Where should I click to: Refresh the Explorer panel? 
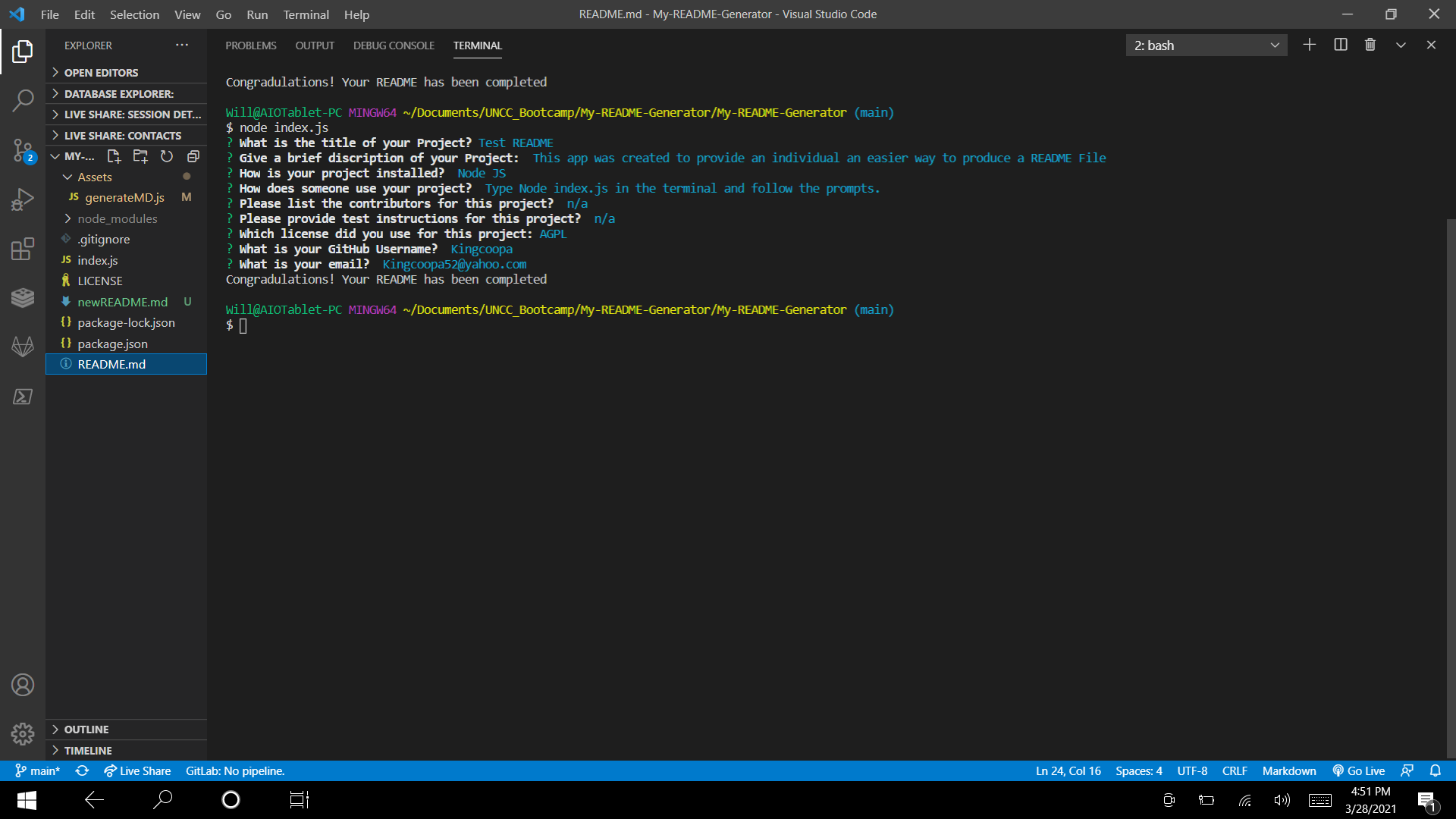click(x=167, y=156)
